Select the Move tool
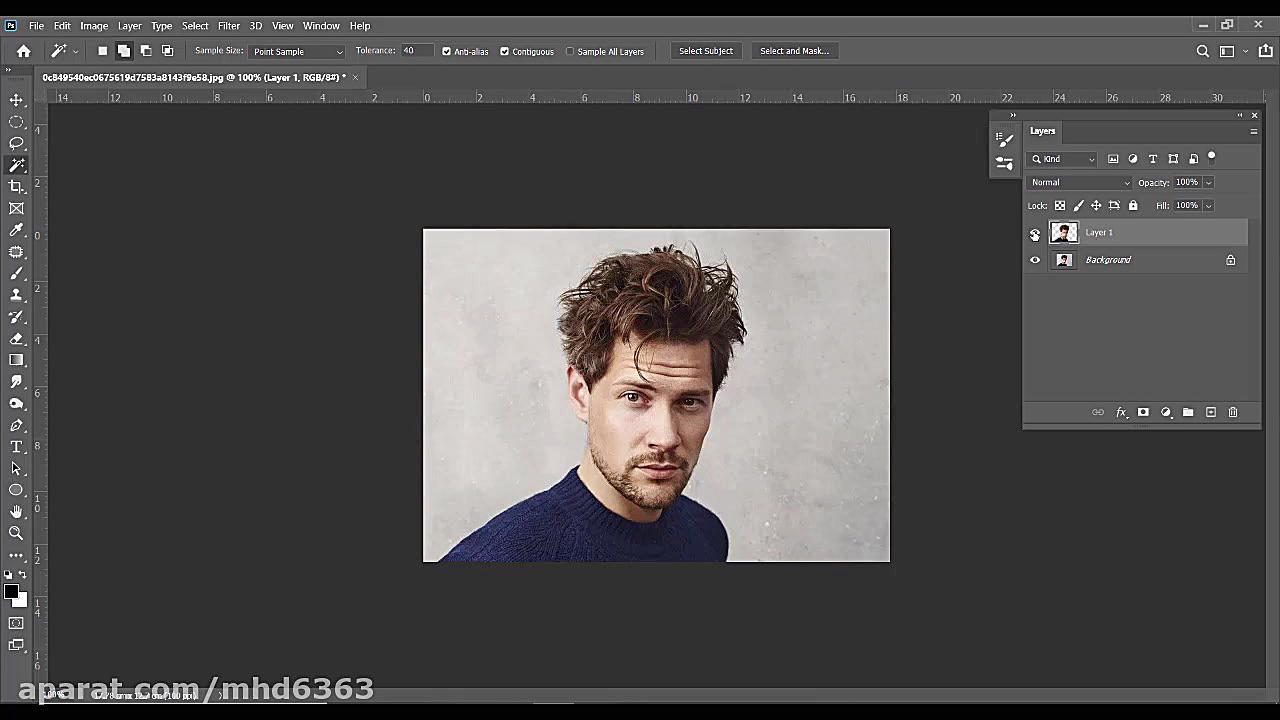This screenshot has height=720, width=1280. coord(16,99)
